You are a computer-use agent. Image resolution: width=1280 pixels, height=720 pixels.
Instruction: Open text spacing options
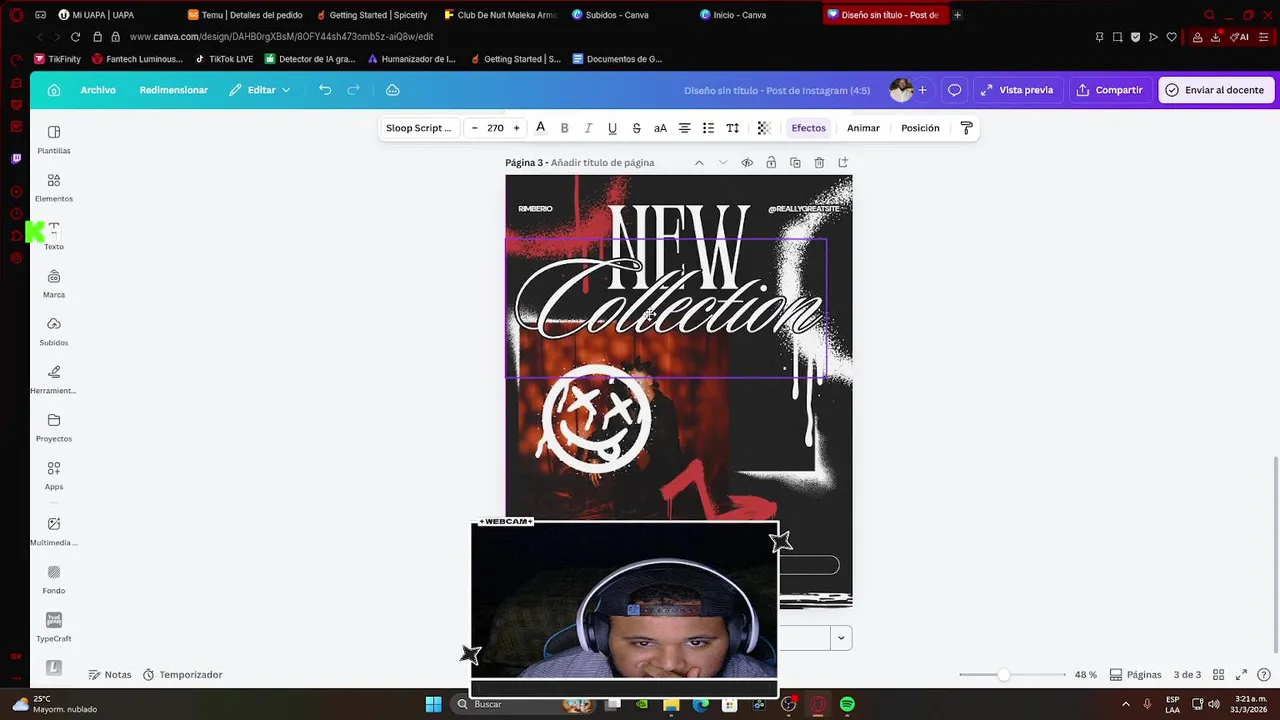point(732,128)
